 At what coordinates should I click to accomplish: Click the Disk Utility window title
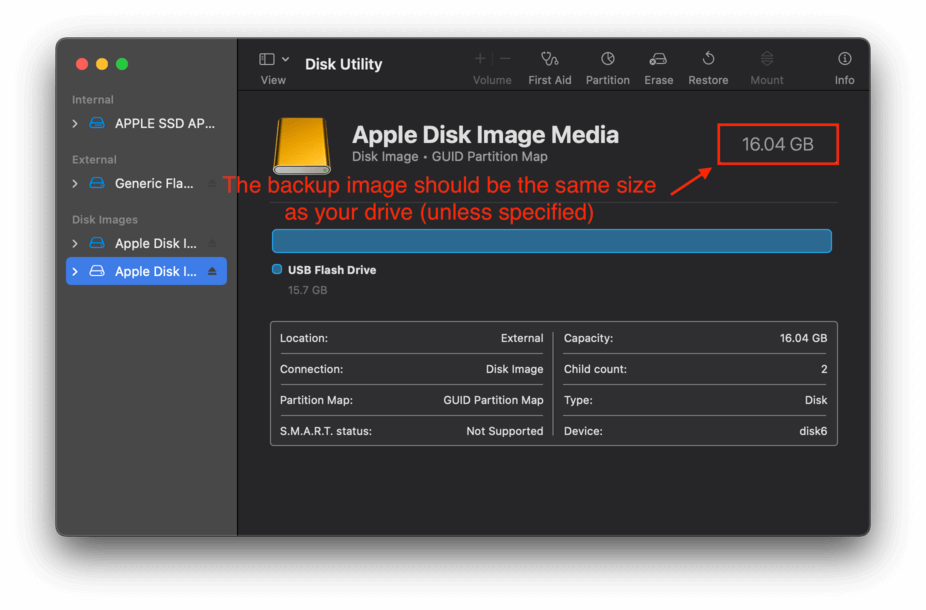coord(343,64)
